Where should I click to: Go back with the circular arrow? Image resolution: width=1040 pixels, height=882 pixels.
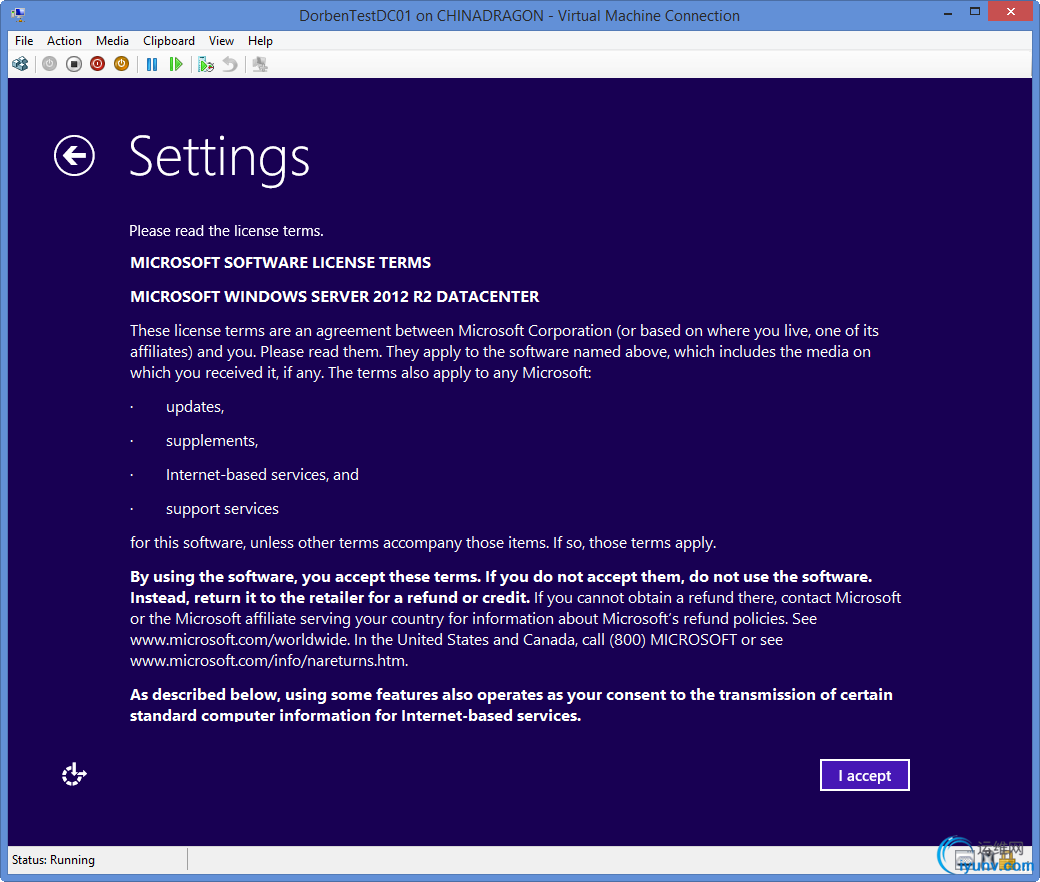pyautogui.click(x=74, y=156)
